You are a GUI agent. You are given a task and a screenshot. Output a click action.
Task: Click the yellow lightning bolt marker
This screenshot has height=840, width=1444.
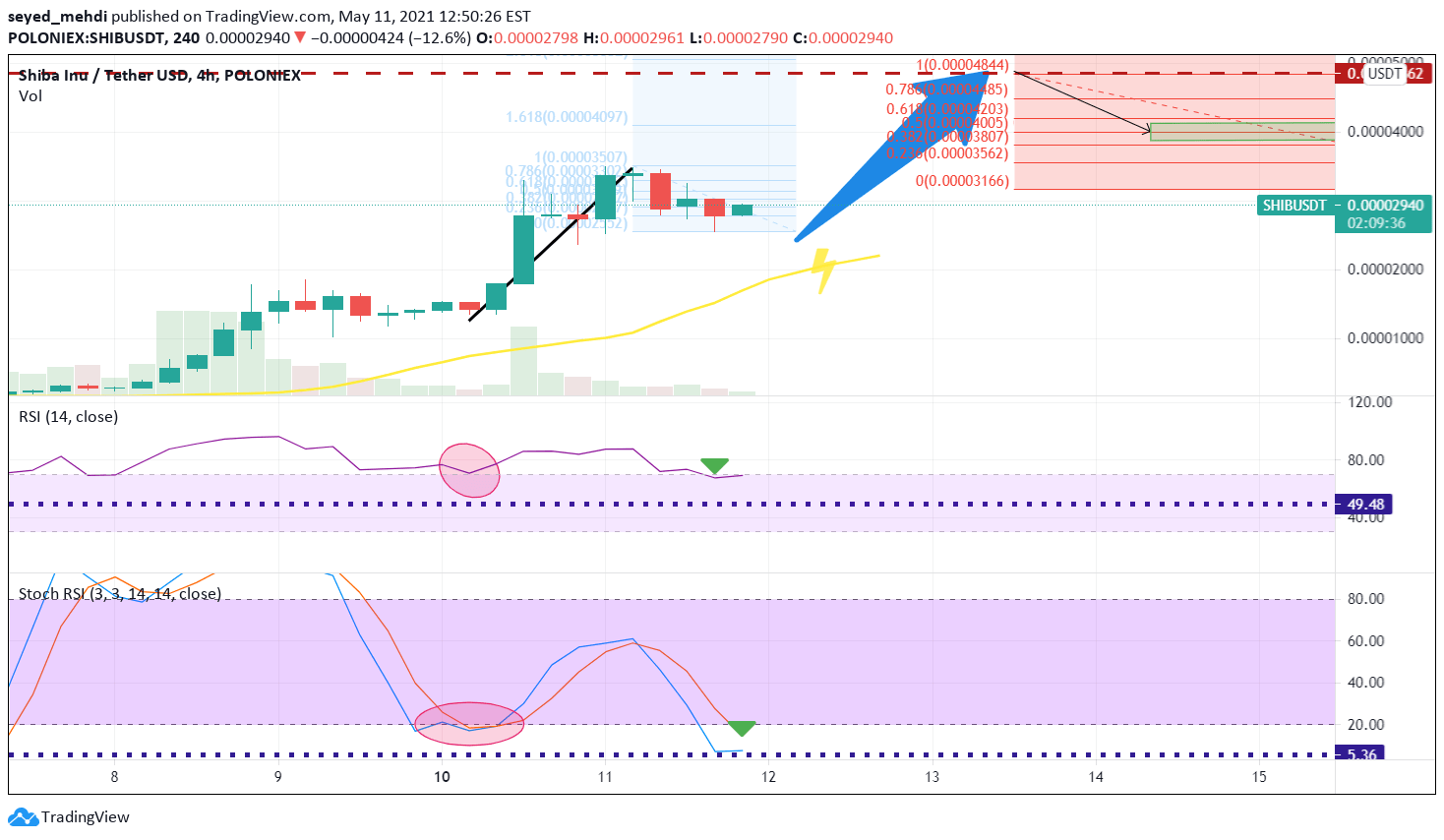[822, 270]
